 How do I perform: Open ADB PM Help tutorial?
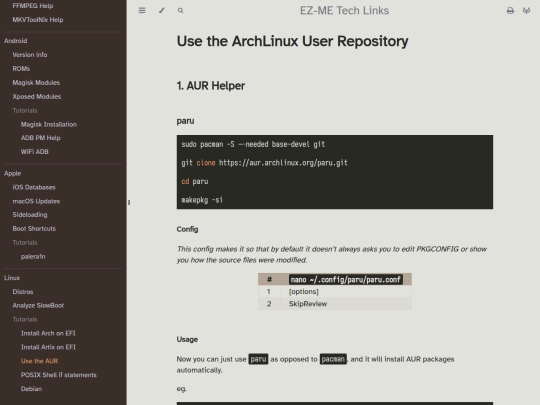41,138
